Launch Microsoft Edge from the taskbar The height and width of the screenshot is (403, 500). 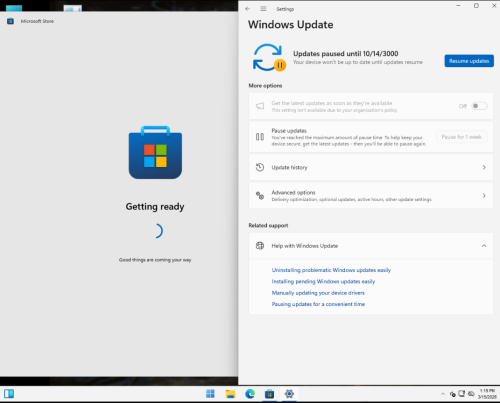(x=250, y=394)
